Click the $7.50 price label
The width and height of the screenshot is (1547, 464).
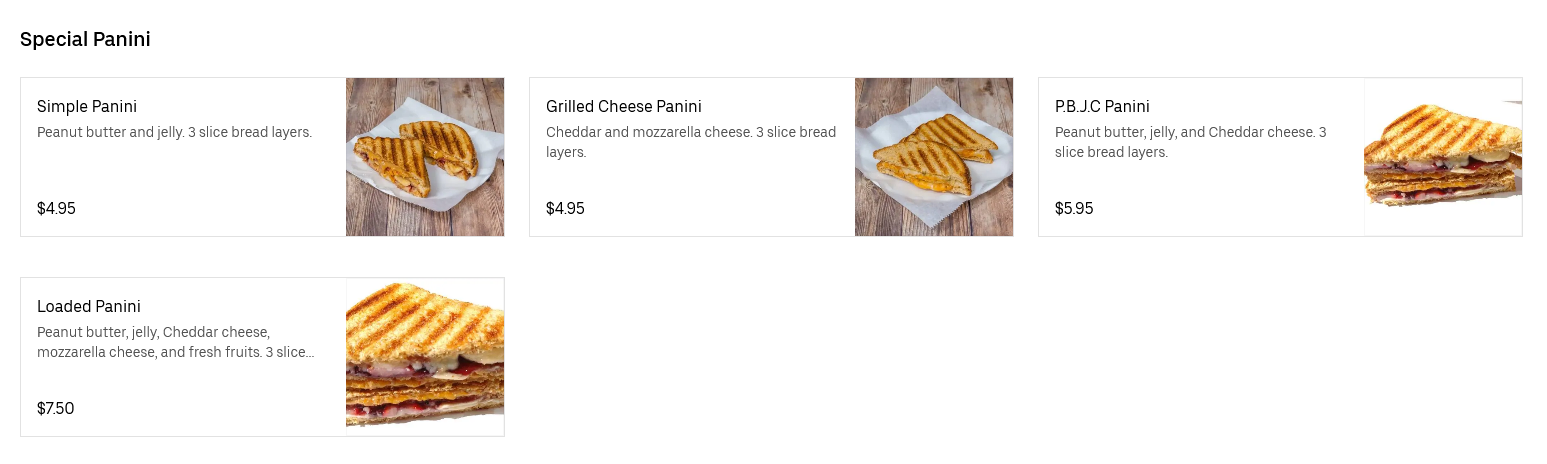point(55,408)
